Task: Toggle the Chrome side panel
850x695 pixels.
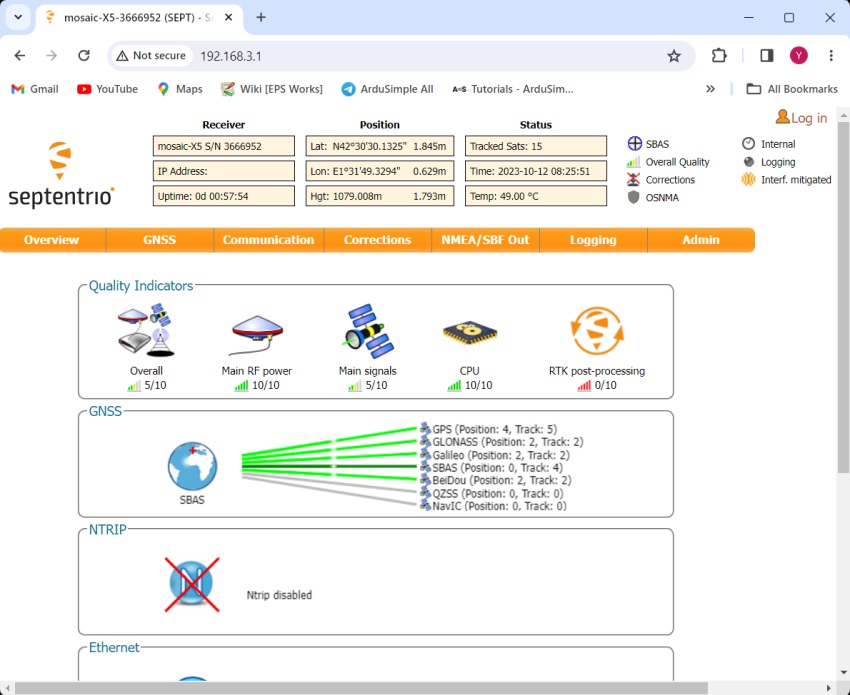Action: [x=766, y=56]
